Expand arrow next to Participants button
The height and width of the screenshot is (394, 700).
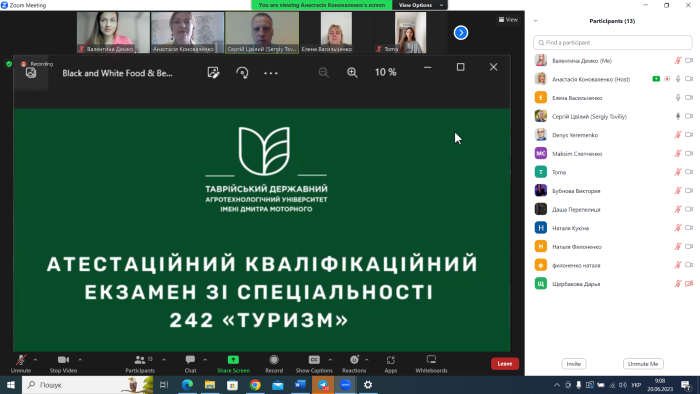click(x=164, y=360)
